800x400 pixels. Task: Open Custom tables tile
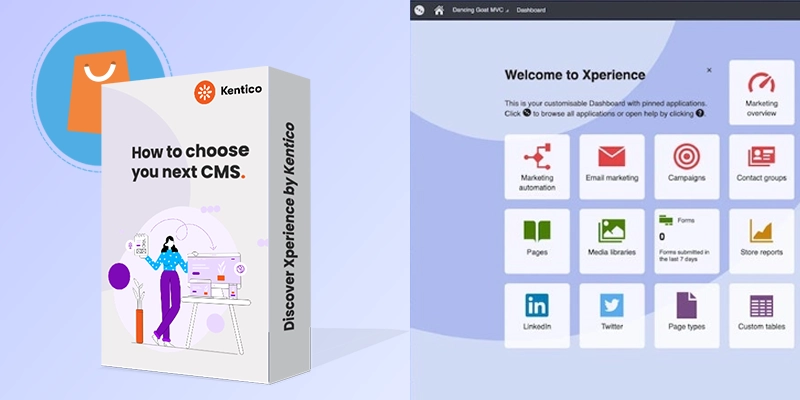click(x=761, y=315)
